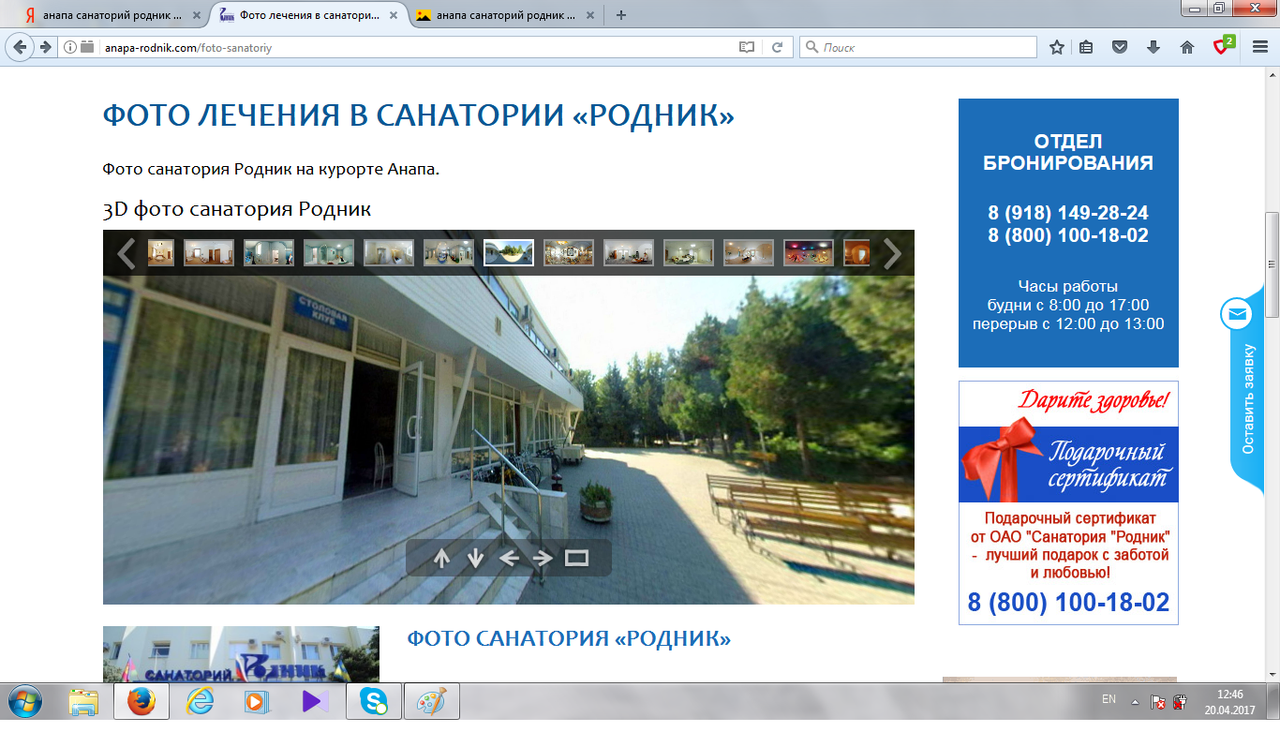Viewport: 1280px width, 750px height.
Task: Reload the current page
Action: [x=778, y=46]
